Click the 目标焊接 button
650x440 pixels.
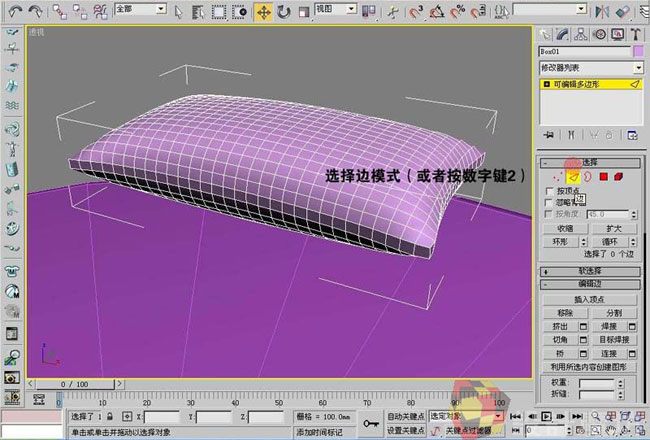tap(612, 340)
